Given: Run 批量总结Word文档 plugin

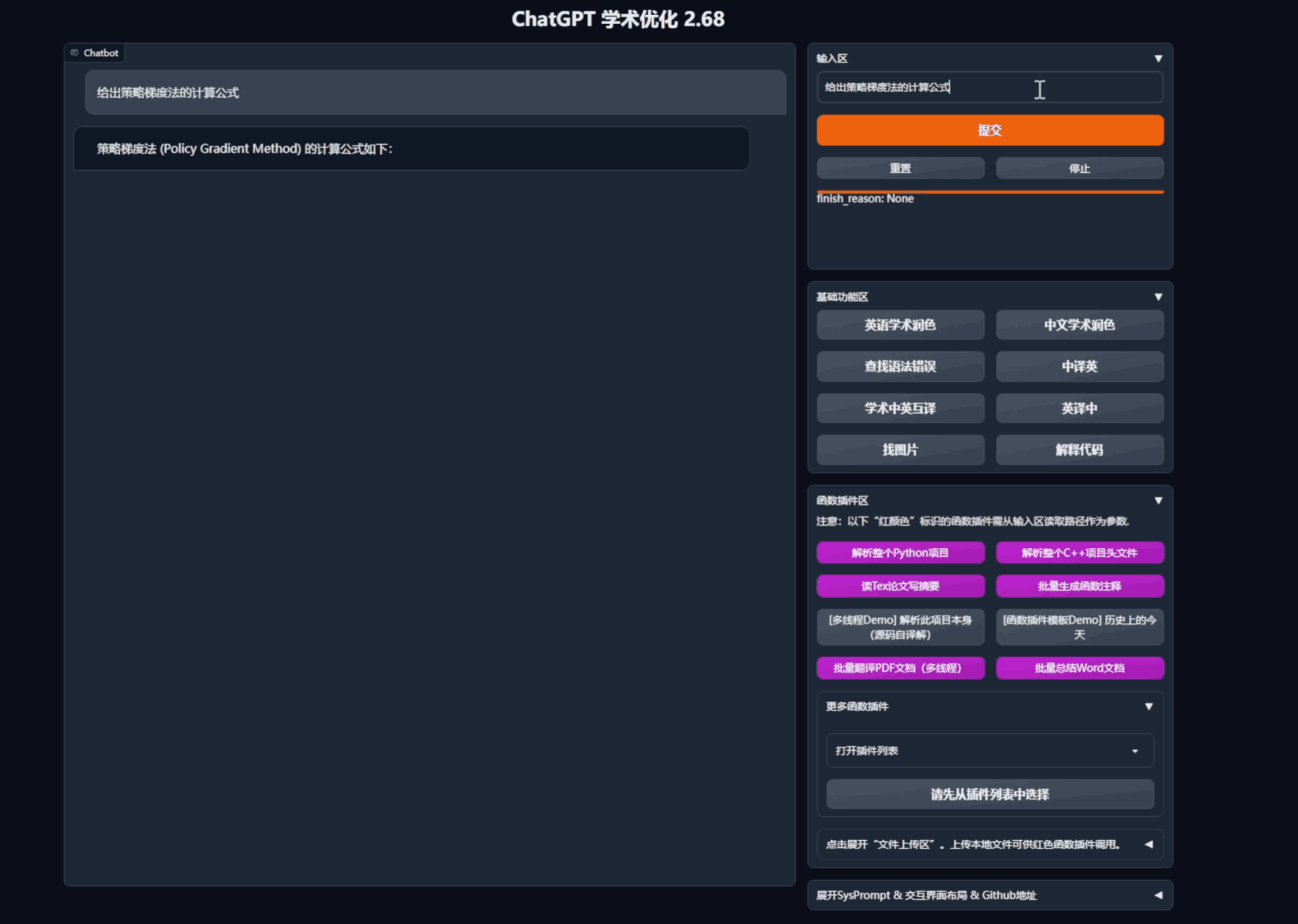Looking at the screenshot, I should click(1080, 668).
